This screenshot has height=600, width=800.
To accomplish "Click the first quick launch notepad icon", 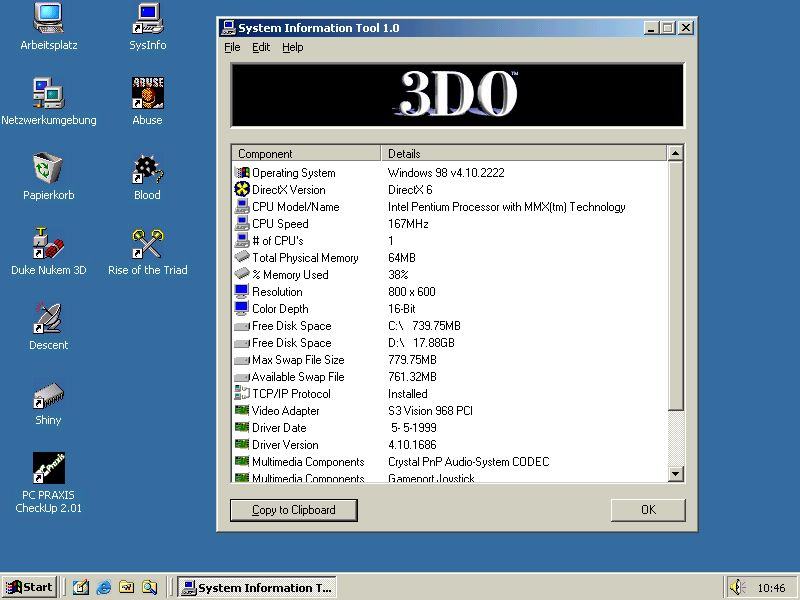I will coord(81,587).
